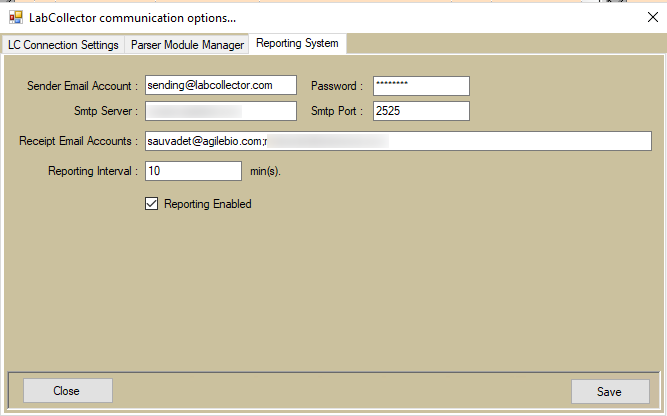Switch to LC Connection Settings tab
Image resolution: width=667 pixels, height=416 pixels.
click(63, 45)
